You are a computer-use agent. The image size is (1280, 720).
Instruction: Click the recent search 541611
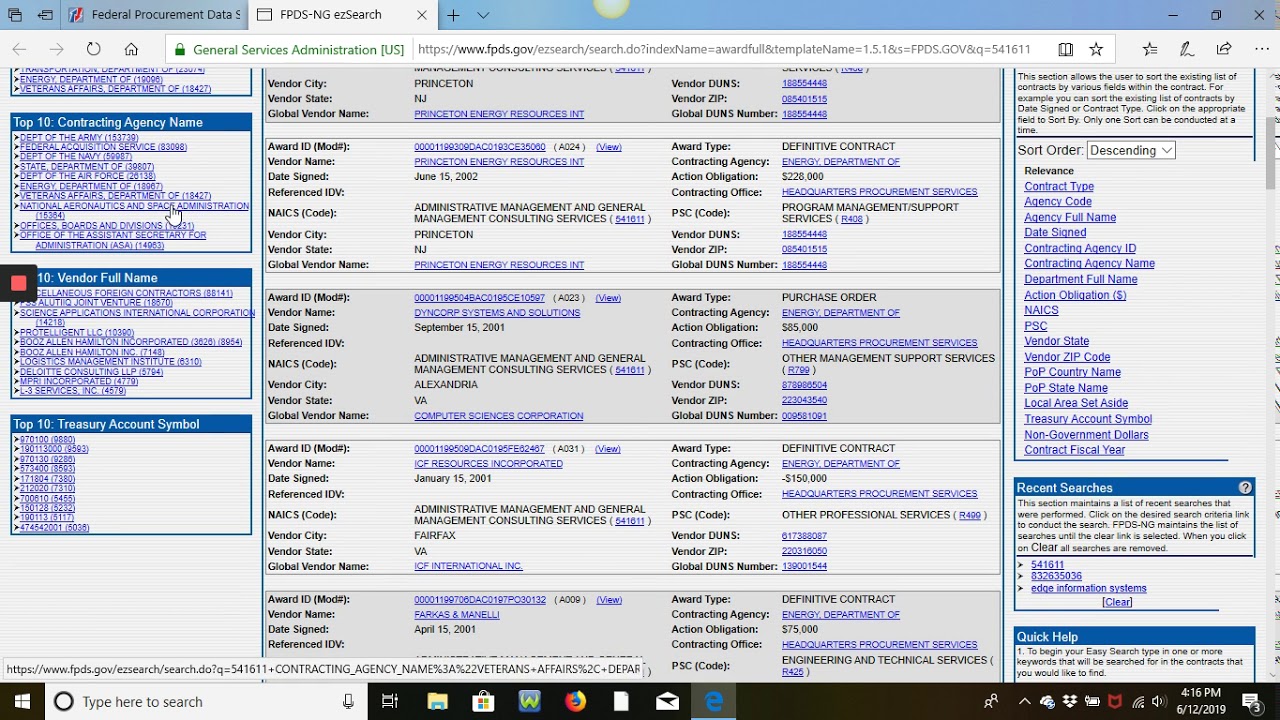[1047, 565]
